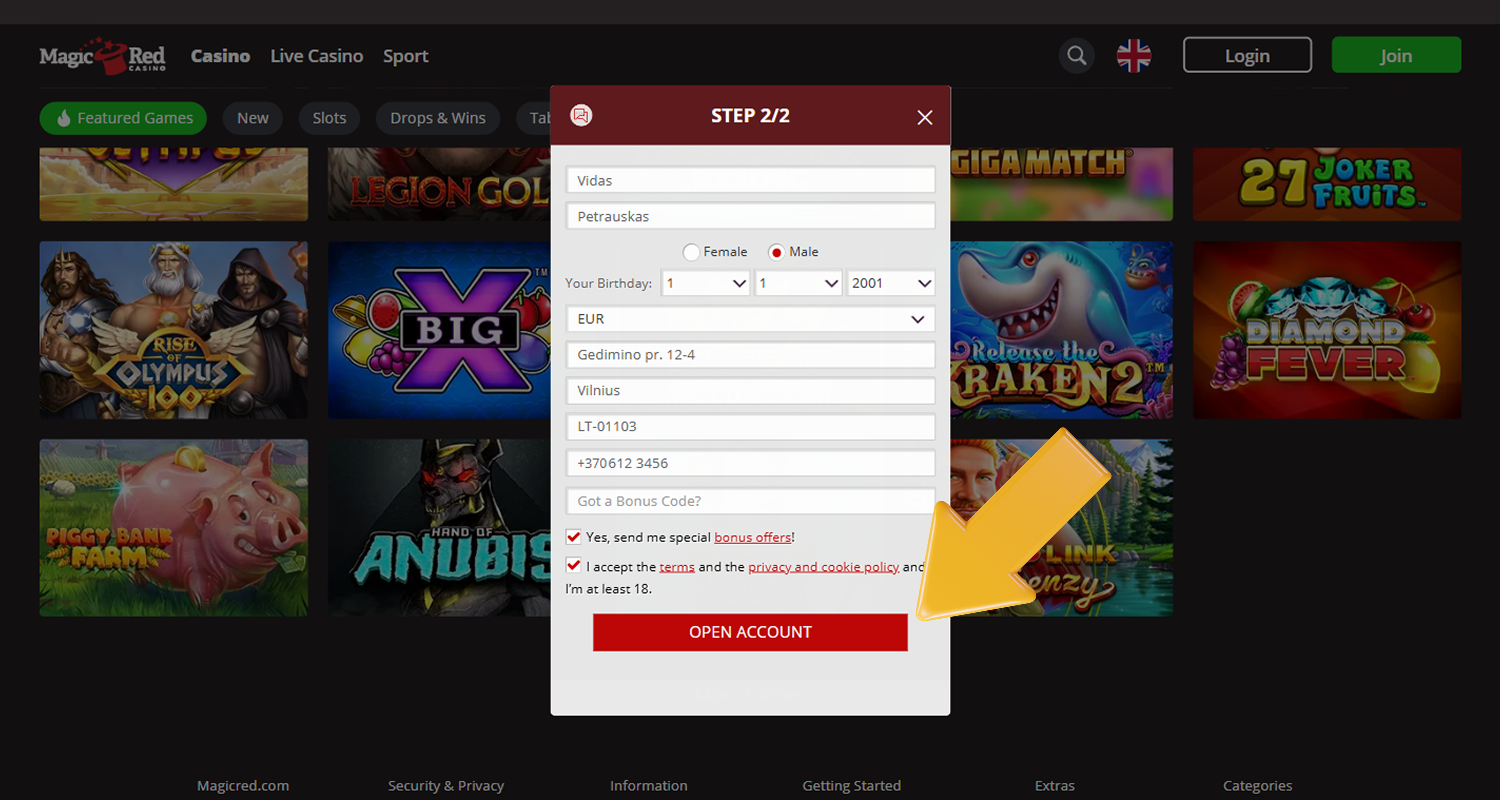
Task: Select the Slots category
Action: pyautogui.click(x=329, y=118)
